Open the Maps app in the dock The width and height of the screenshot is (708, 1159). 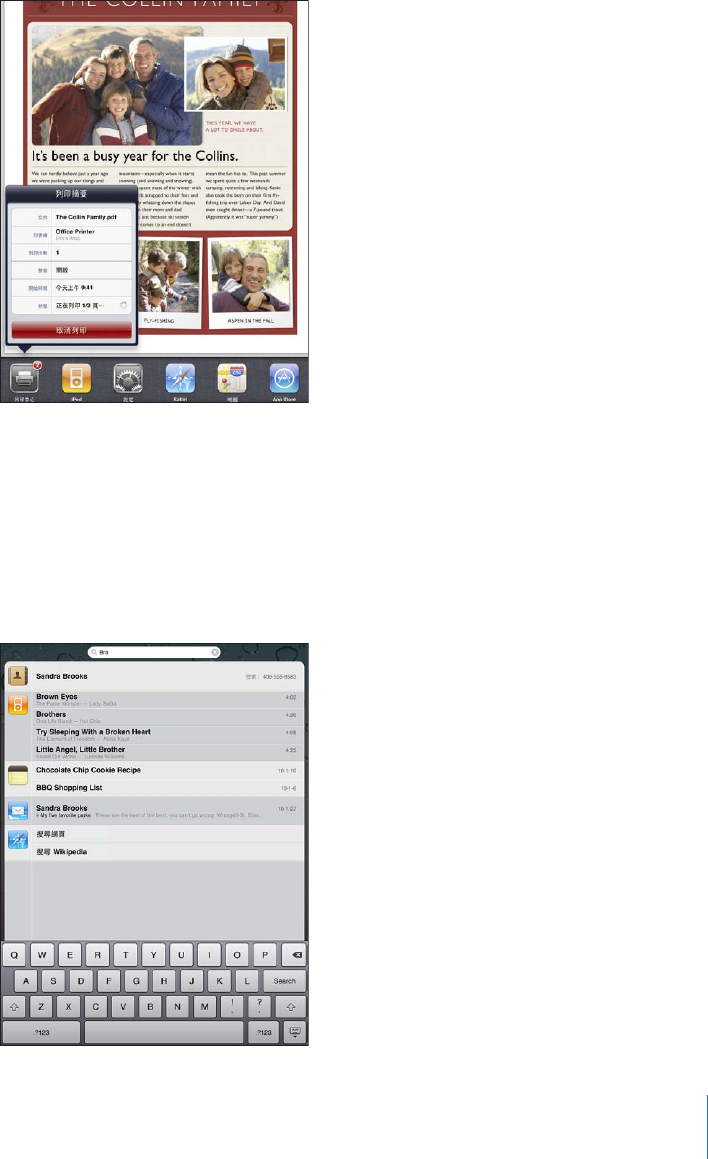tap(232, 379)
